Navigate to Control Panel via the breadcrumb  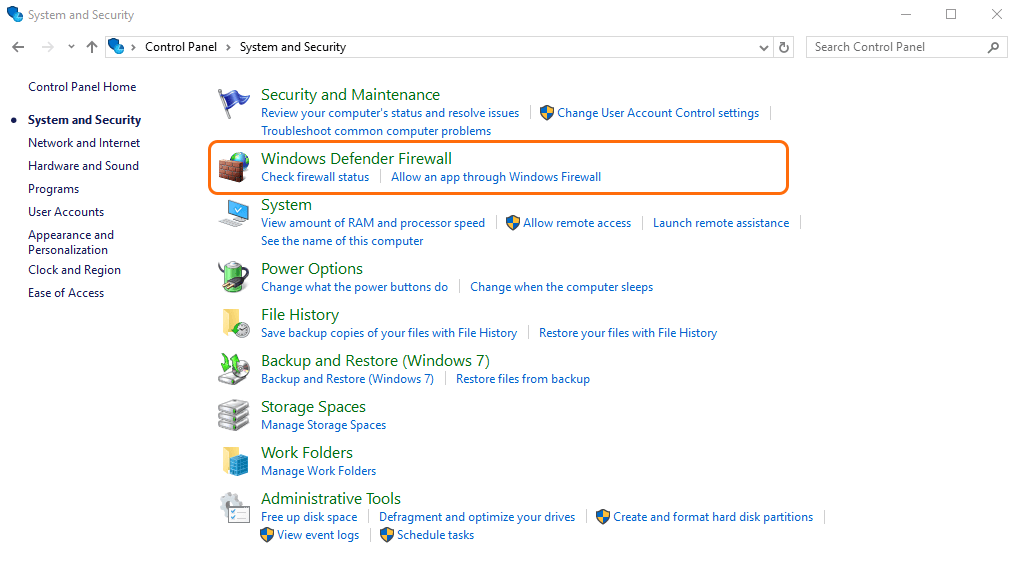(181, 46)
